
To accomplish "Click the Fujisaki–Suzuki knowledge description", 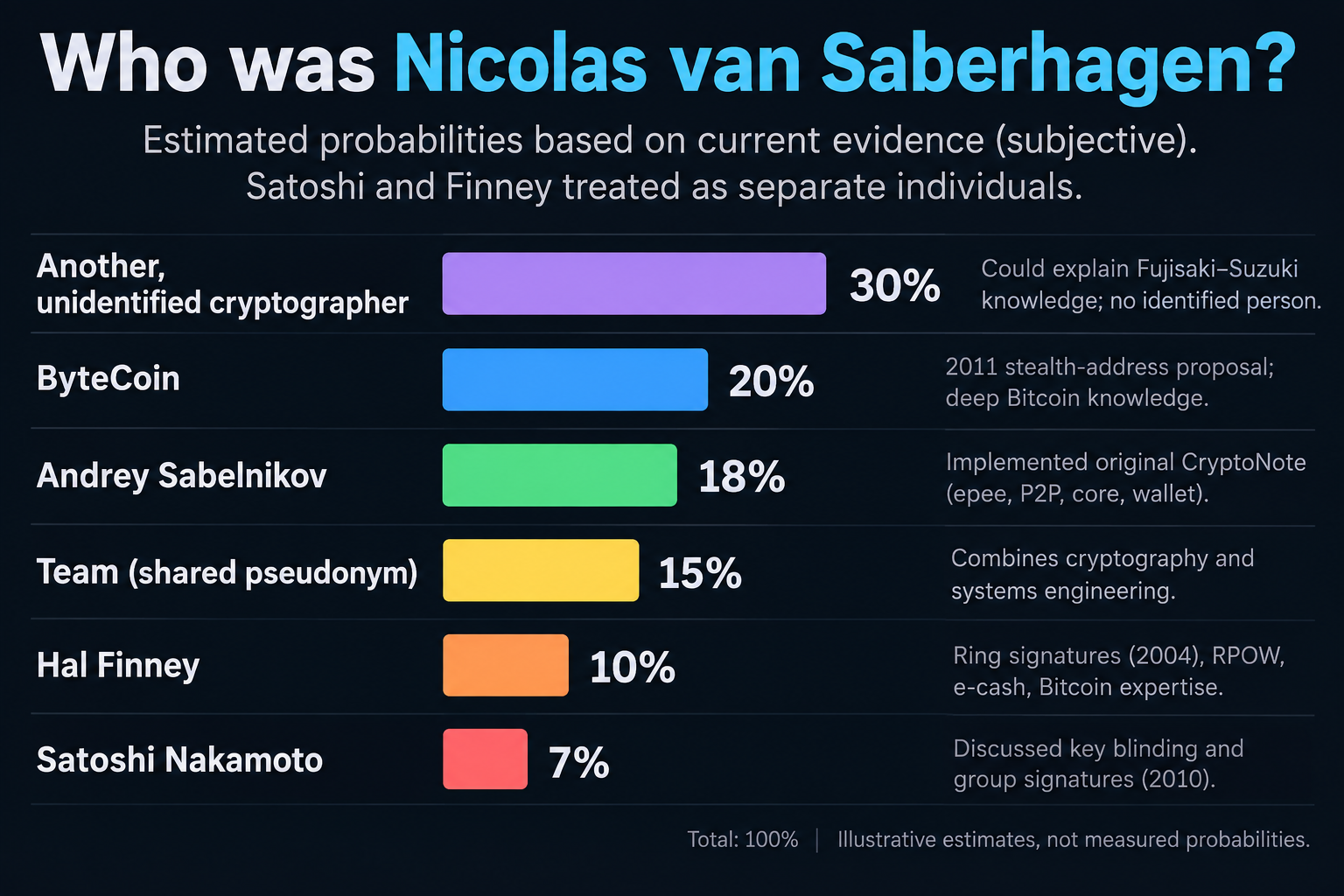I will [x=1151, y=284].
